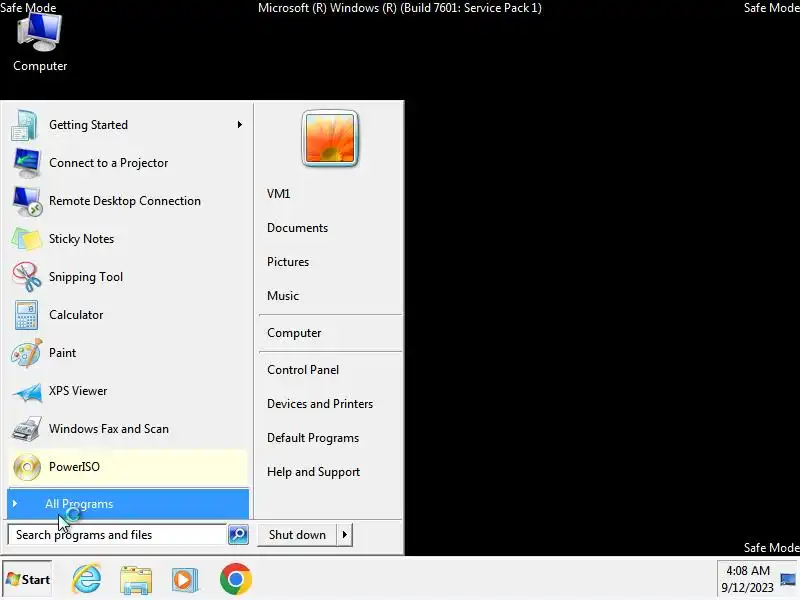Viewport: 800px width, 600px height.
Task: Open the Computer desktop icon
Action: pos(40,43)
